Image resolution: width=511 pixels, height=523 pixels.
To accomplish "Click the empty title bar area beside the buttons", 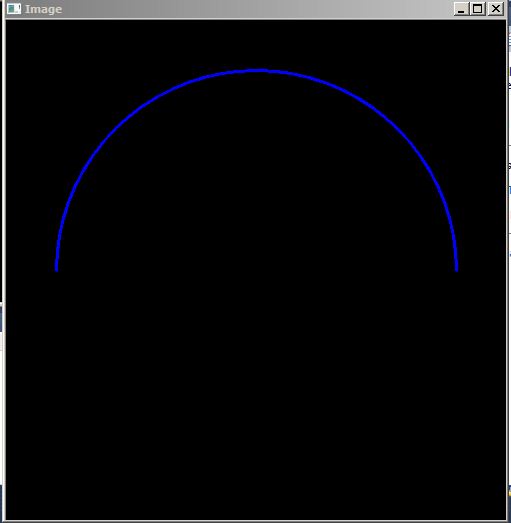I will click(x=257, y=9).
